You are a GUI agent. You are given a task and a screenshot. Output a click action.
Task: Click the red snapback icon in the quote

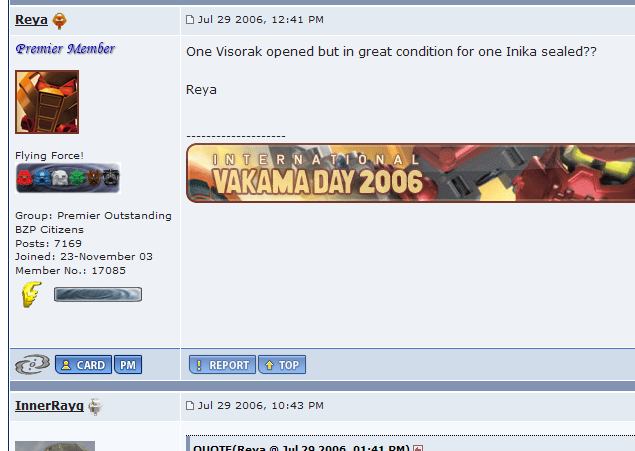pos(418,448)
